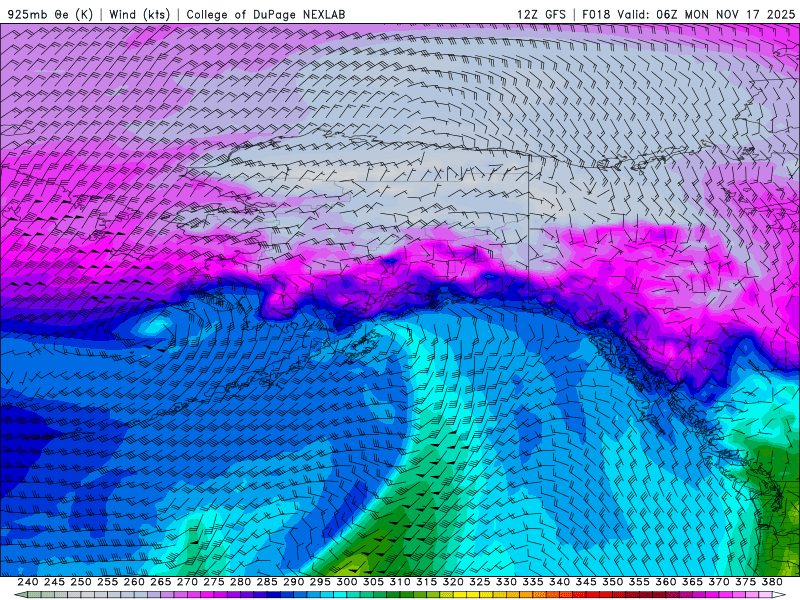Click the 350 colorbar label
The image size is (800, 600).
612,582
